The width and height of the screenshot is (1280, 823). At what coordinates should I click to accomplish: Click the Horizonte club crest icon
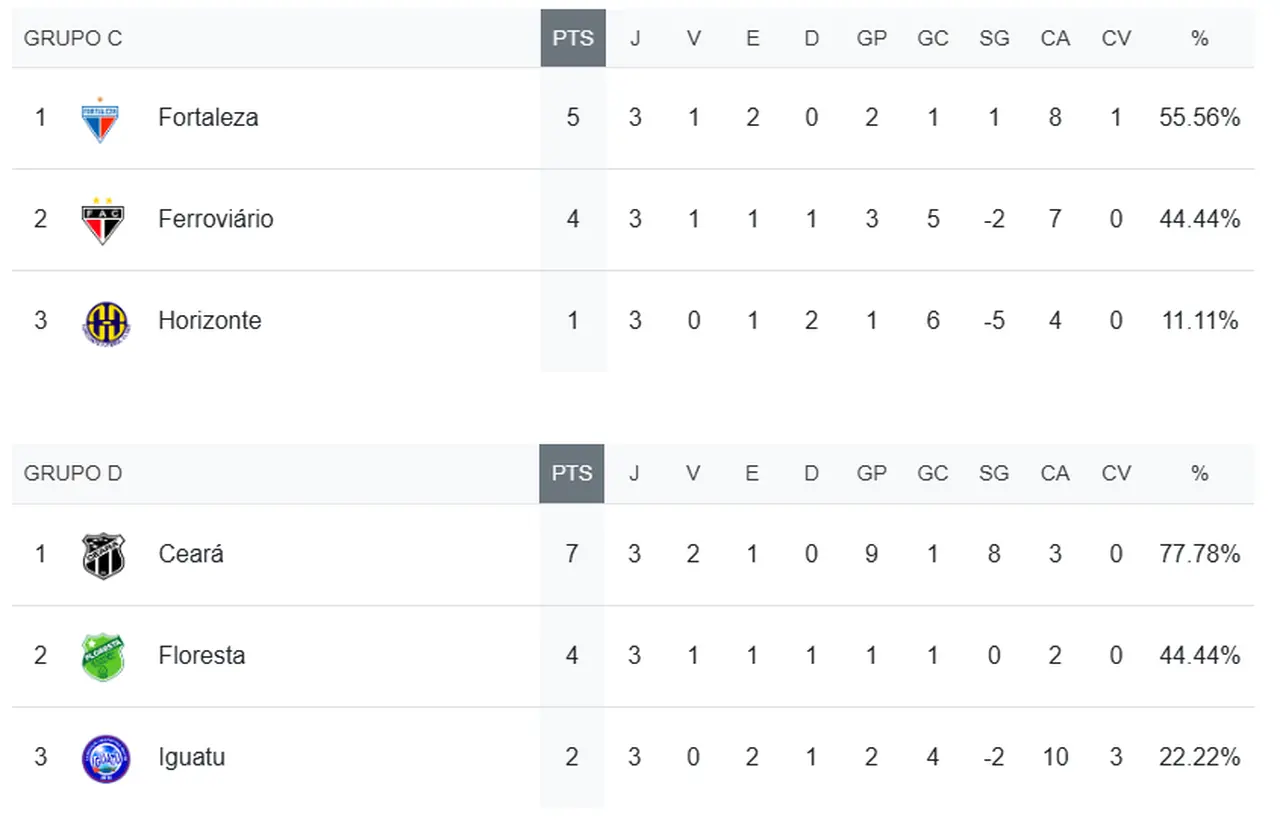click(x=103, y=322)
